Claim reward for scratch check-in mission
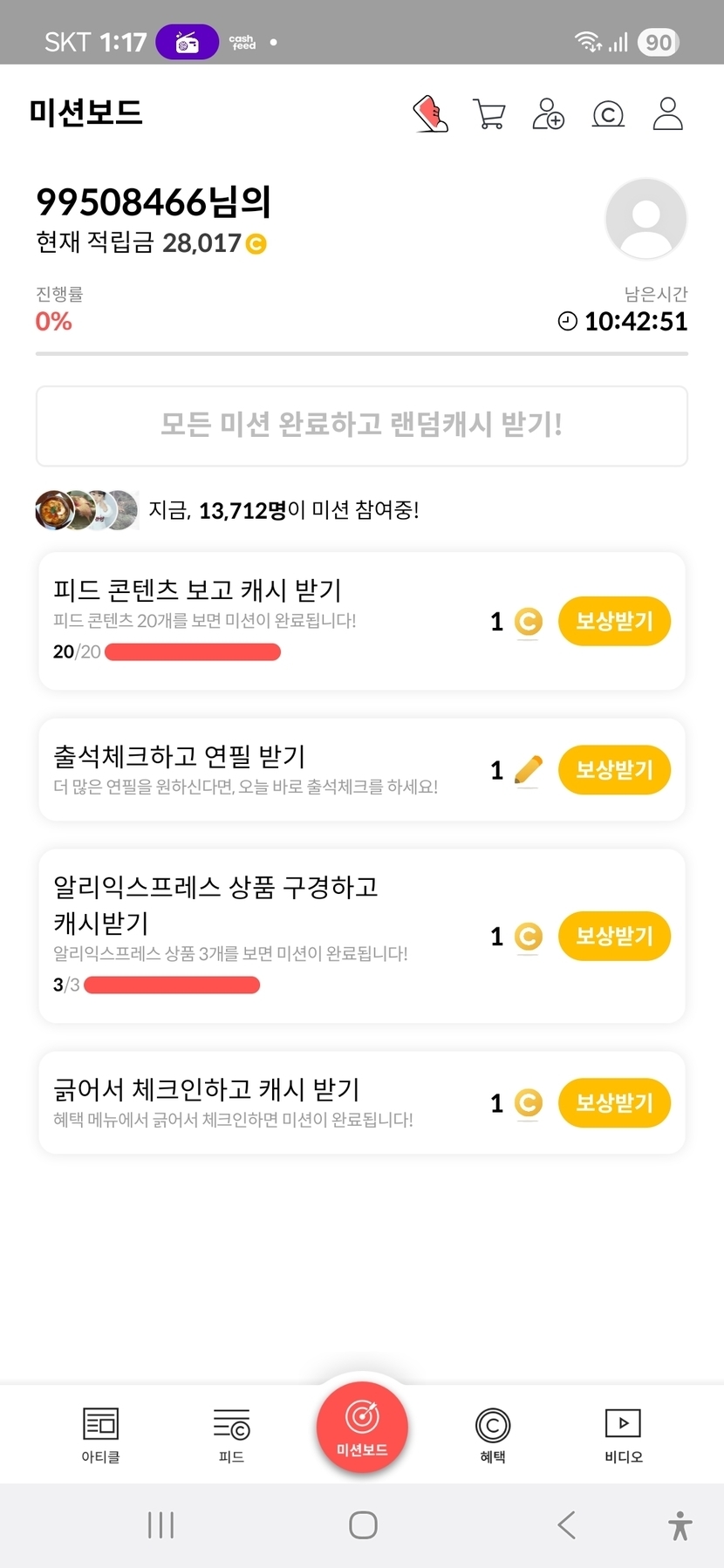 (x=614, y=1103)
